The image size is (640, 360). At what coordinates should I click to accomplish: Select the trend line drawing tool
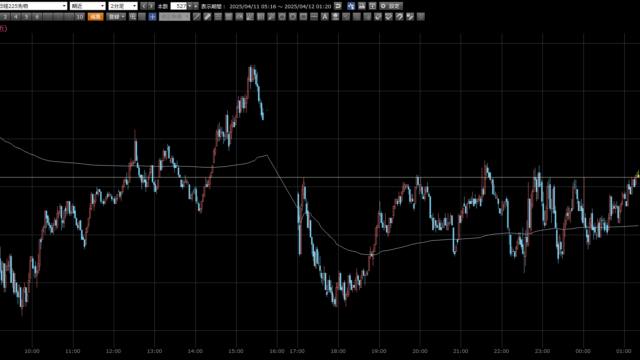pyautogui.click(x=197, y=17)
